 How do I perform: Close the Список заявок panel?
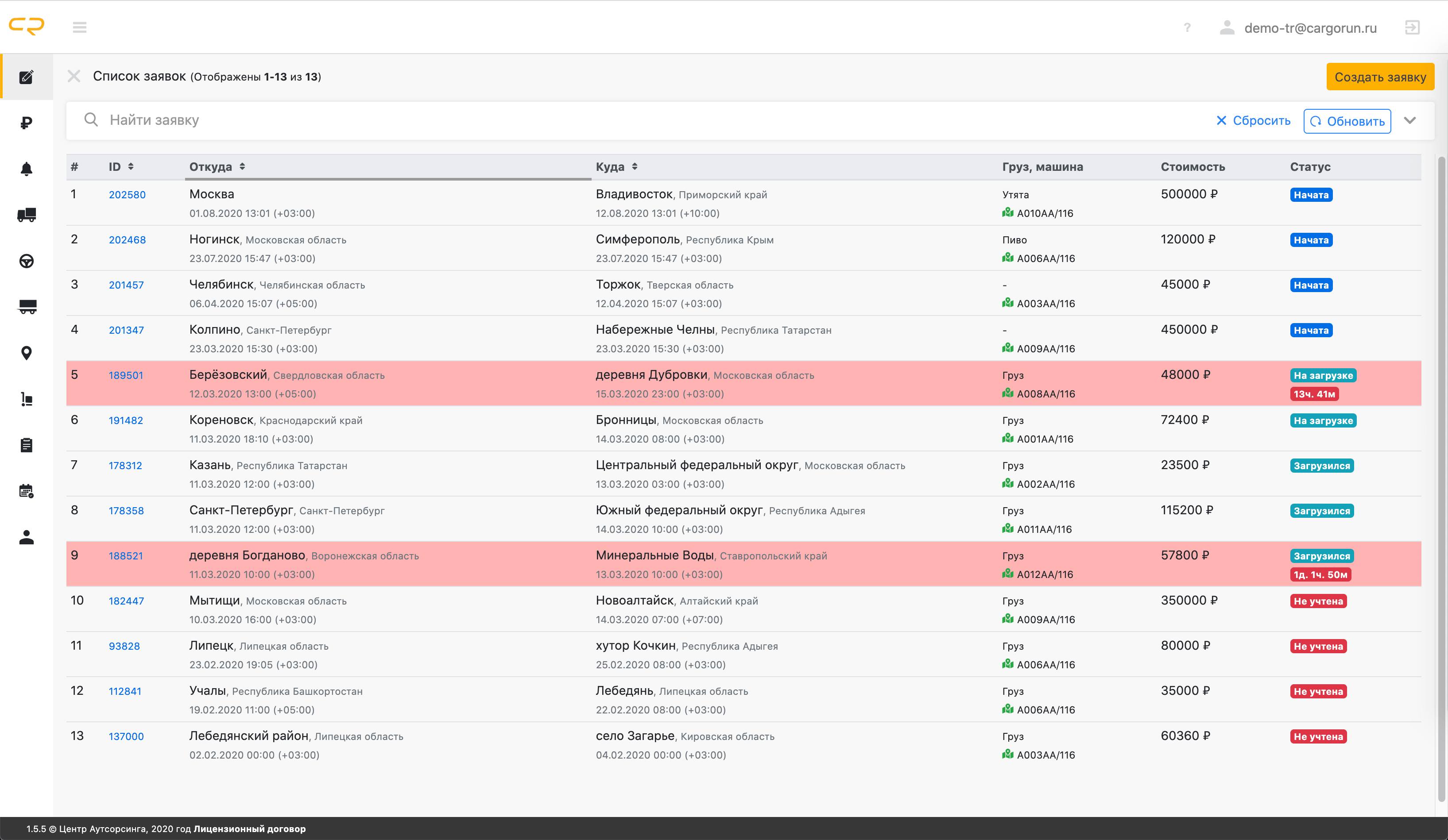click(74, 77)
